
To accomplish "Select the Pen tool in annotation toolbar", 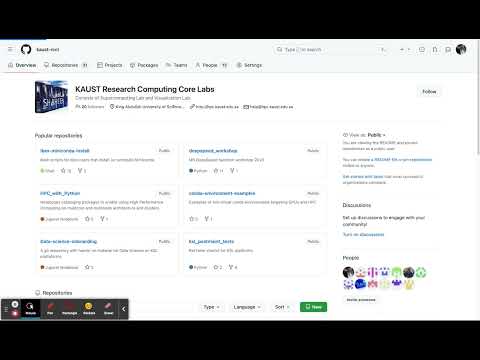I will point(50,309).
